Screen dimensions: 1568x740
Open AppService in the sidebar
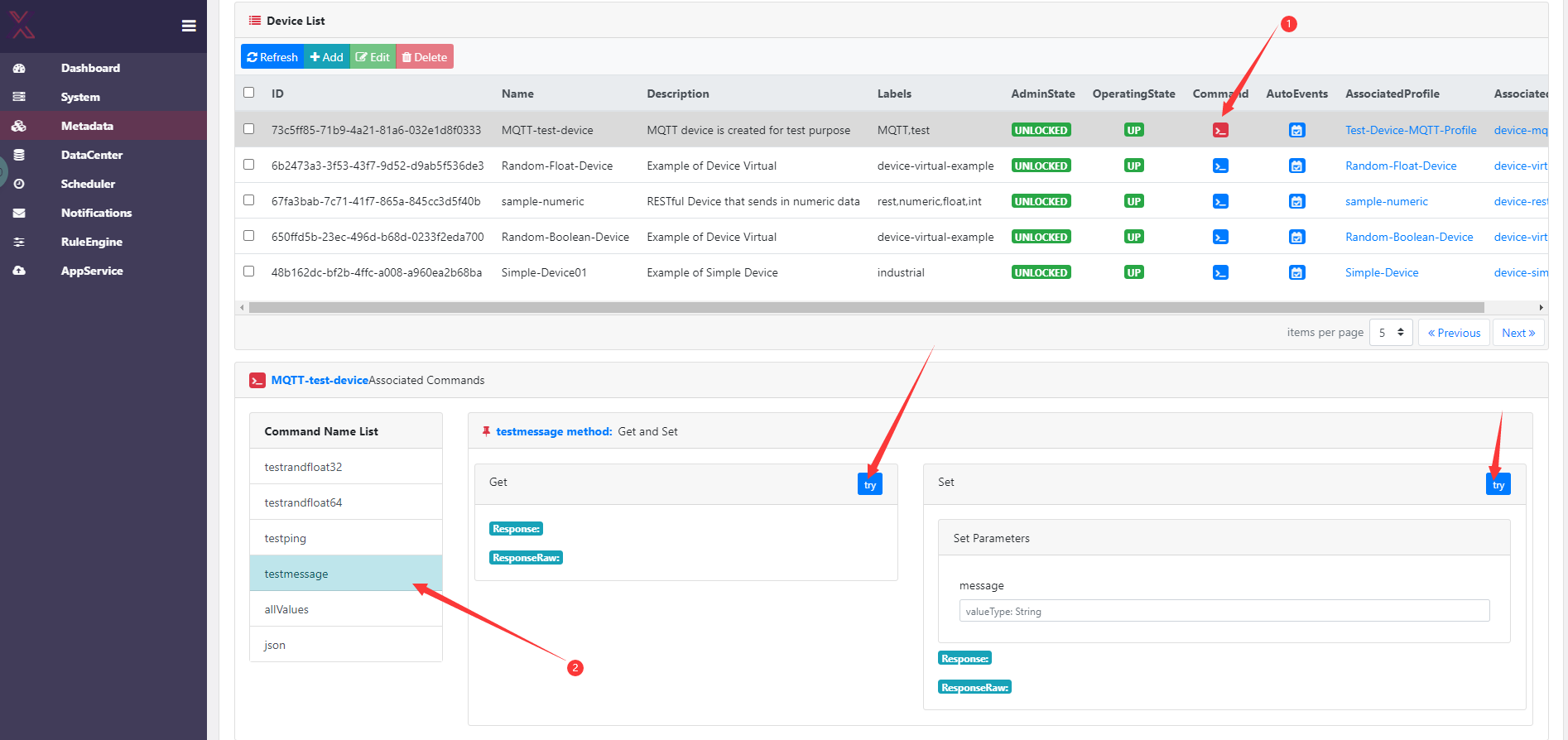[91, 271]
